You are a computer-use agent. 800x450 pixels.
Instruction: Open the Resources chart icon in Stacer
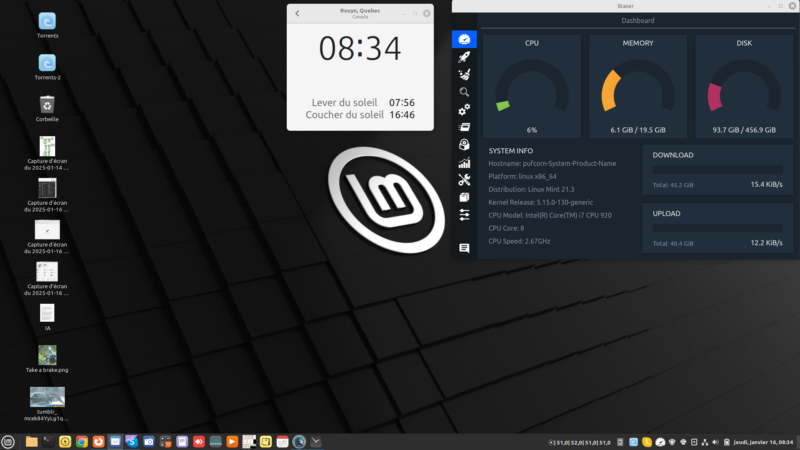(x=464, y=162)
